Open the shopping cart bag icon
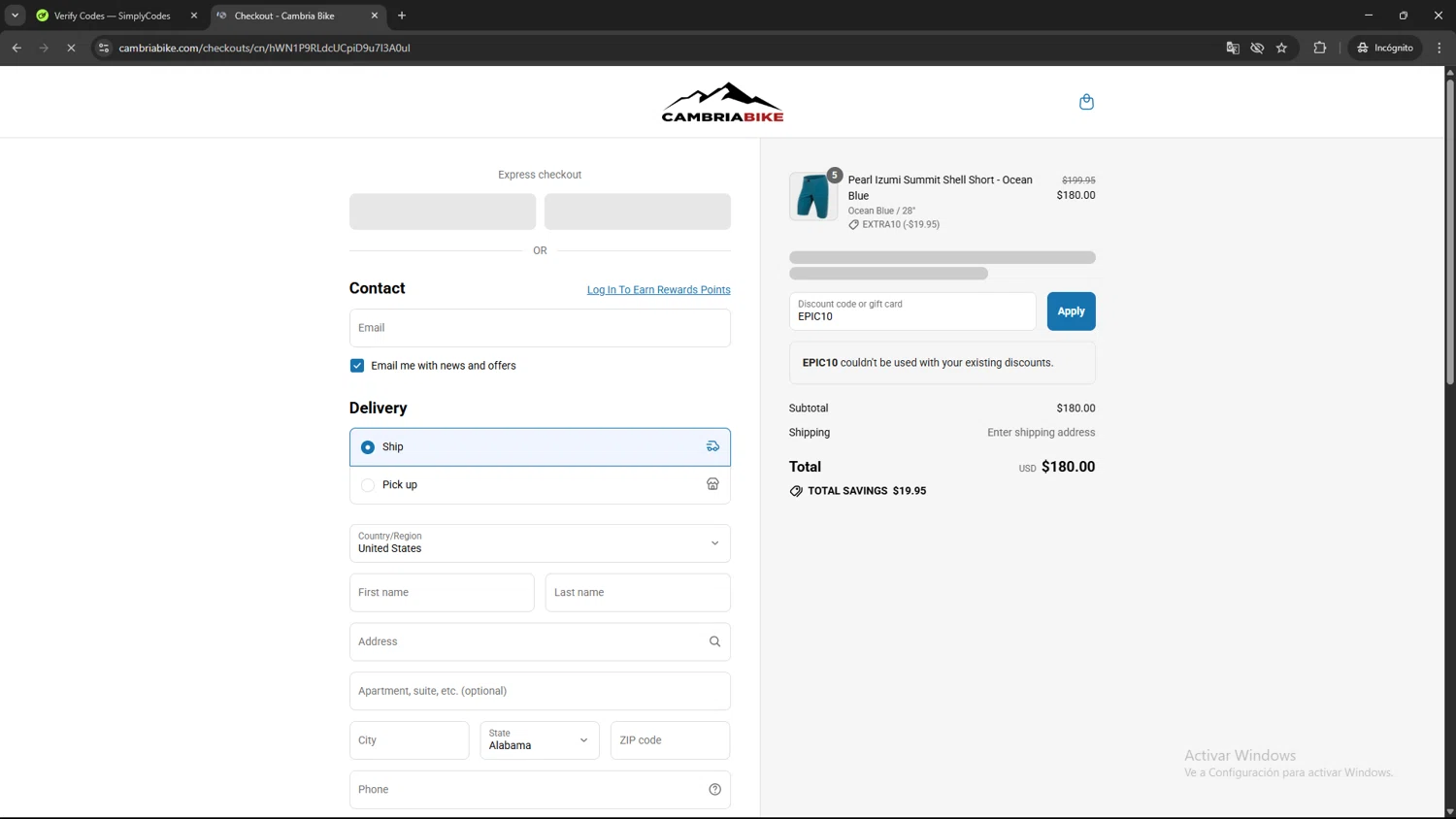This screenshot has height=819, width=1456. pos(1086,102)
